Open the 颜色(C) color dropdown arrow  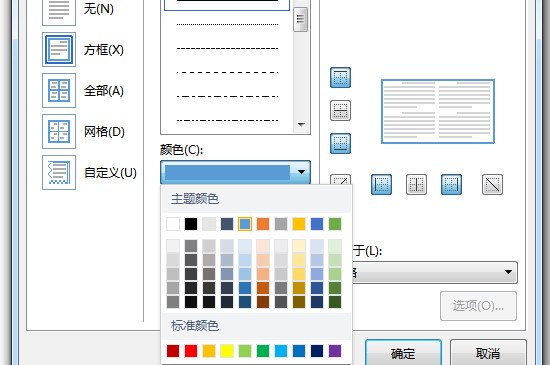301,172
